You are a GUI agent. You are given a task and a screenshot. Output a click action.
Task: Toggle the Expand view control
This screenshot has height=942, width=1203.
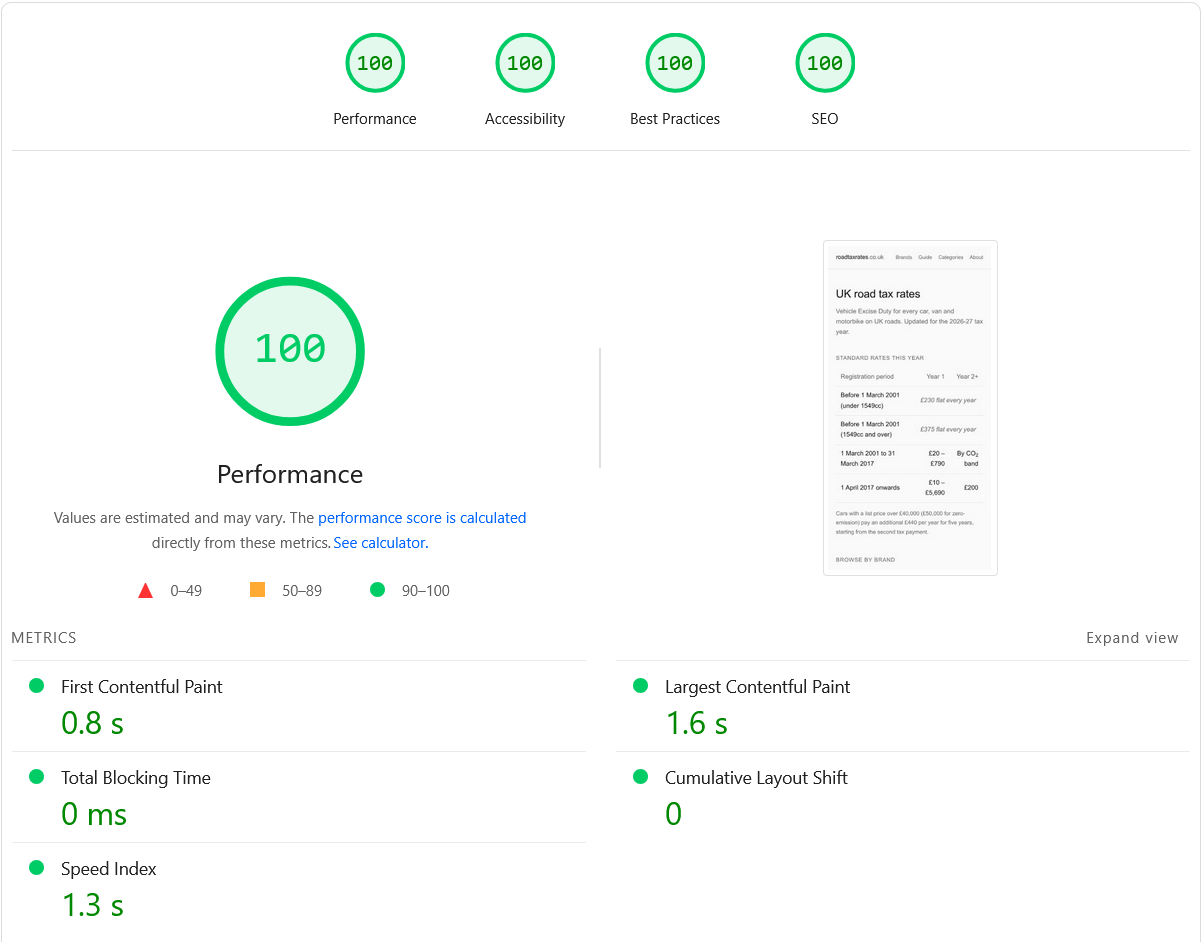point(1132,638)
